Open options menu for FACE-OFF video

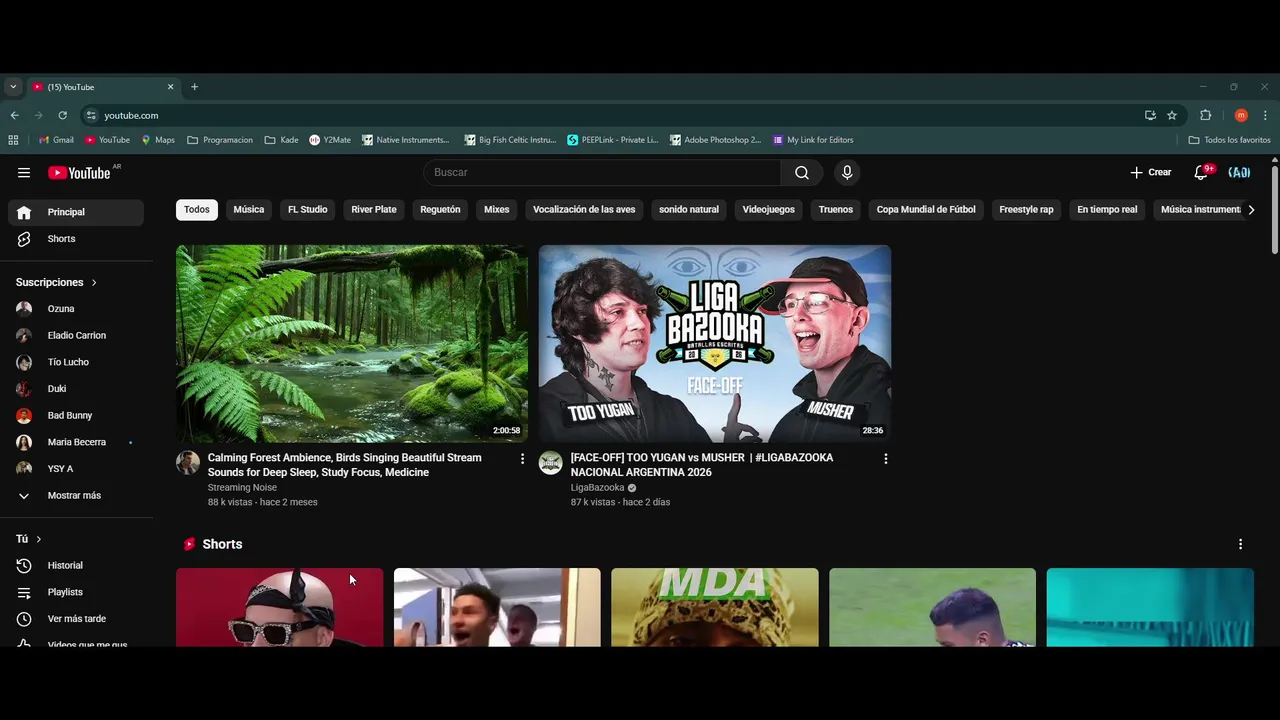point(885,459)
